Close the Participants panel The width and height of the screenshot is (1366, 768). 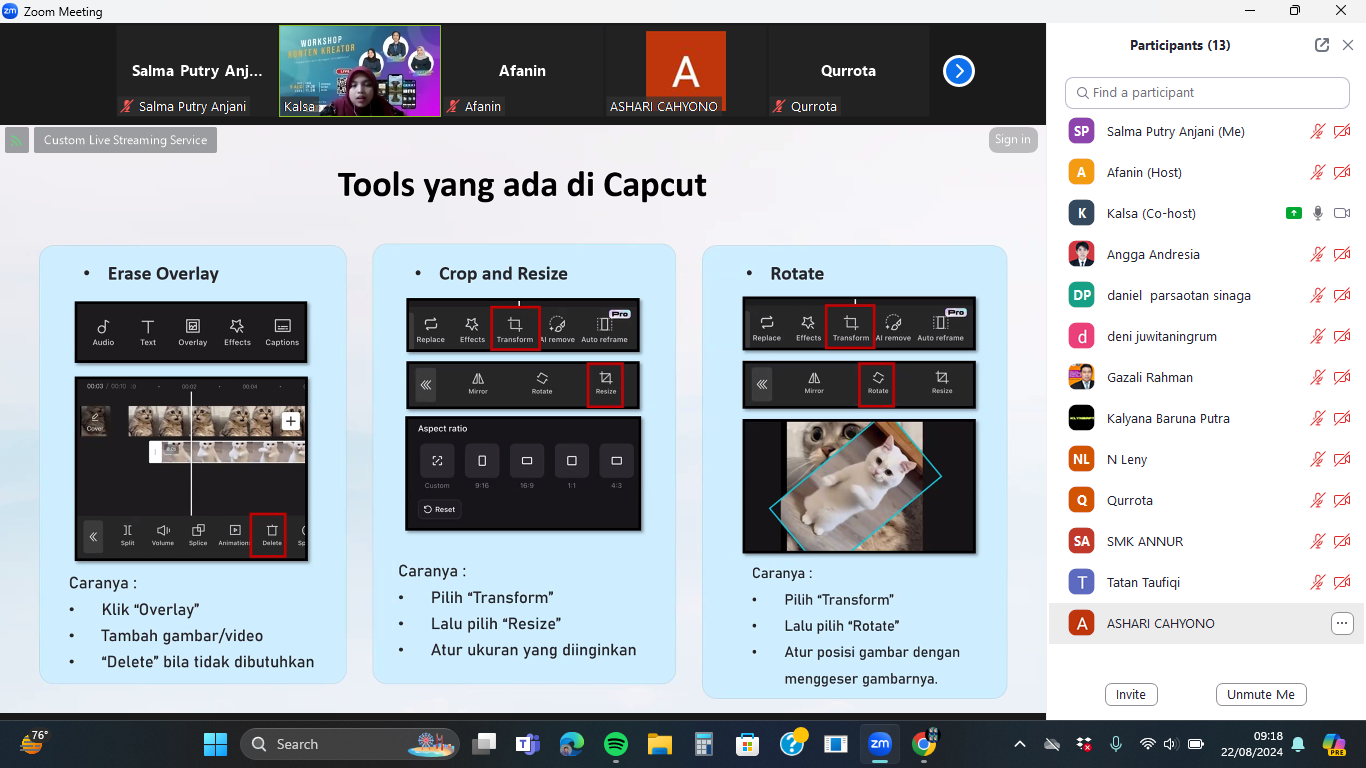pyautogui.click(x=1347, y=45)
